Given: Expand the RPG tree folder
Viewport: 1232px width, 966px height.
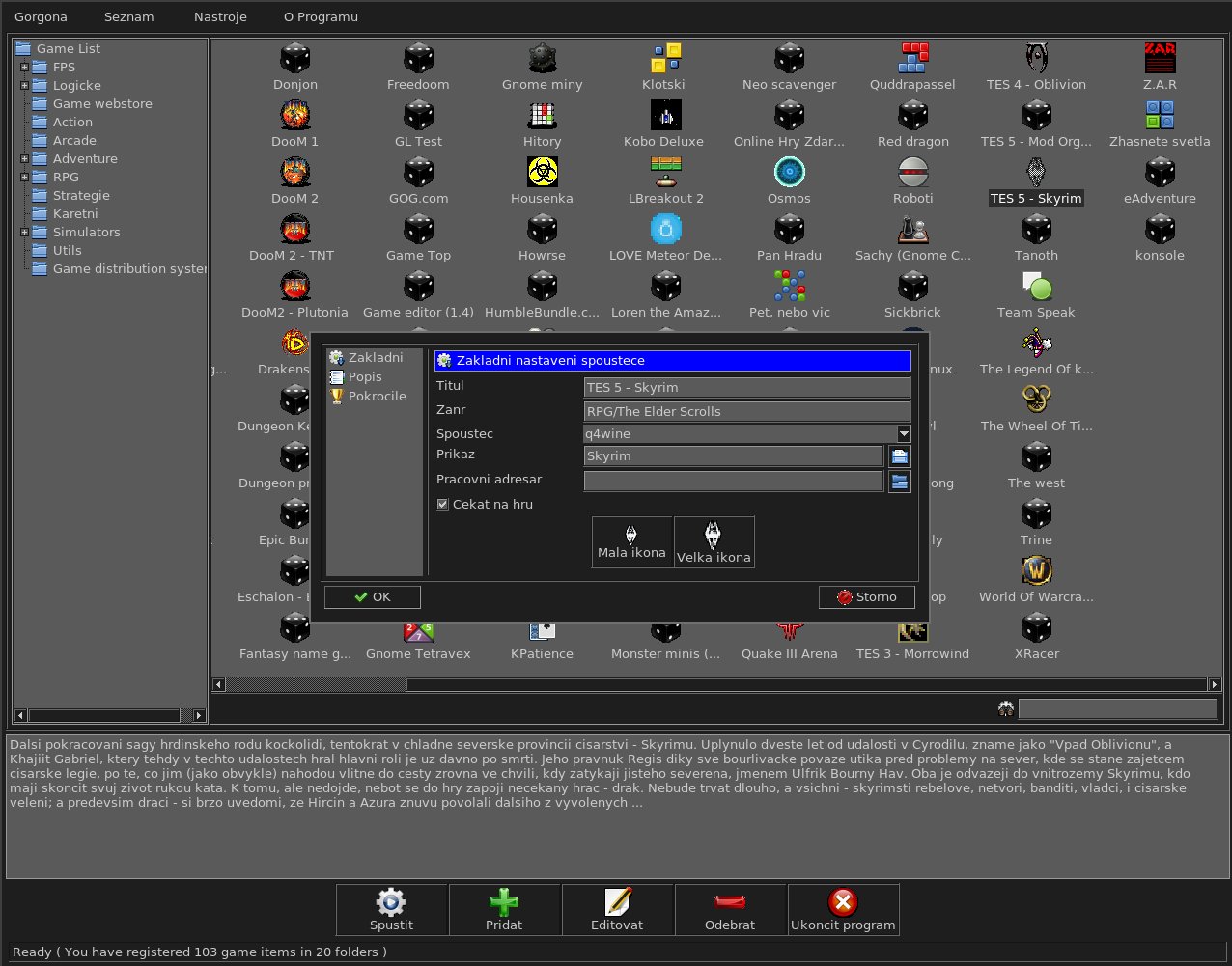Looking at the screenshot, I should coord(25,178).
